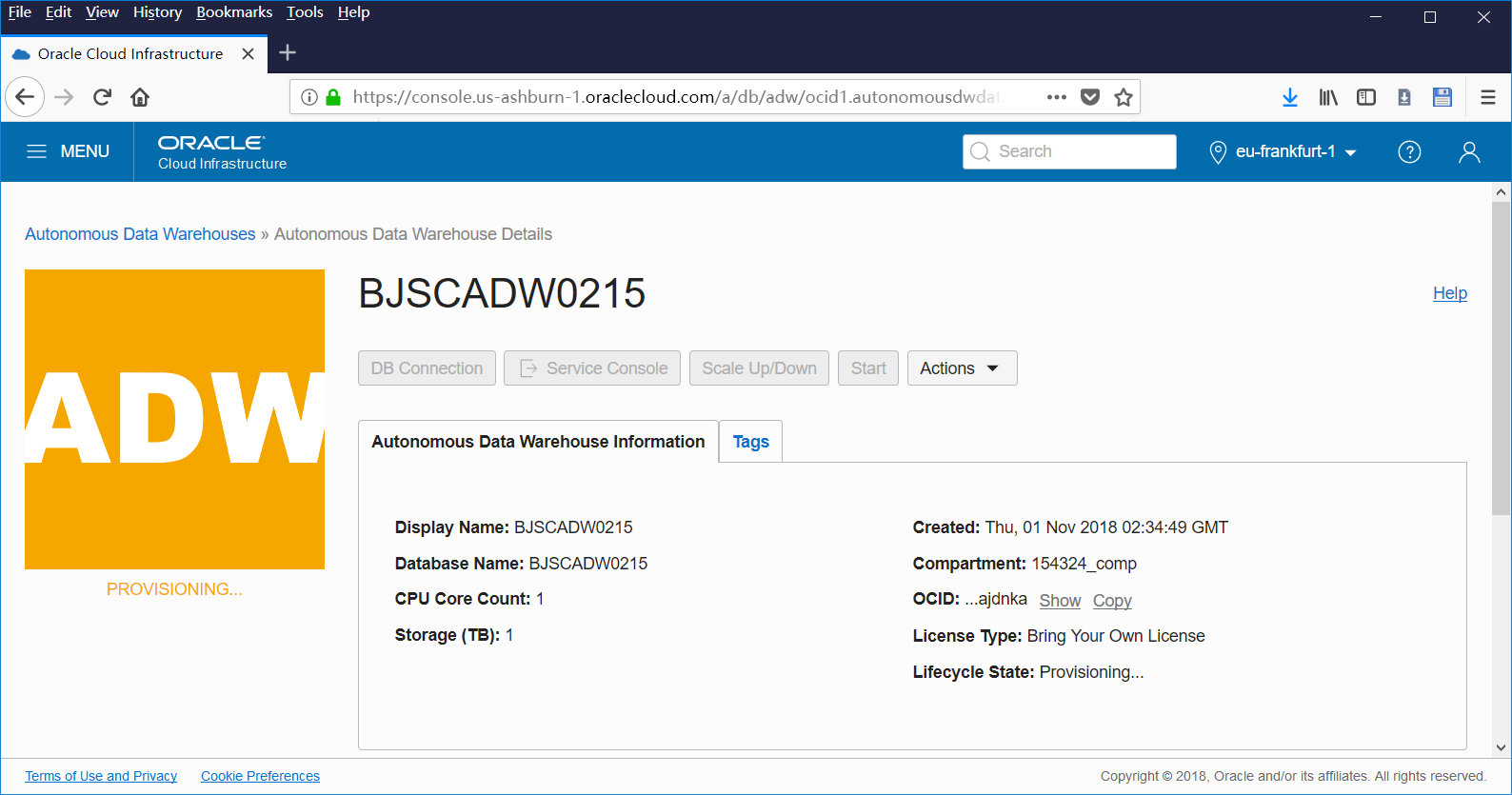Viewport: 1512px width, 795px height.
Task: Open the Oracle MENU hamburger
Action: (68, 151)
